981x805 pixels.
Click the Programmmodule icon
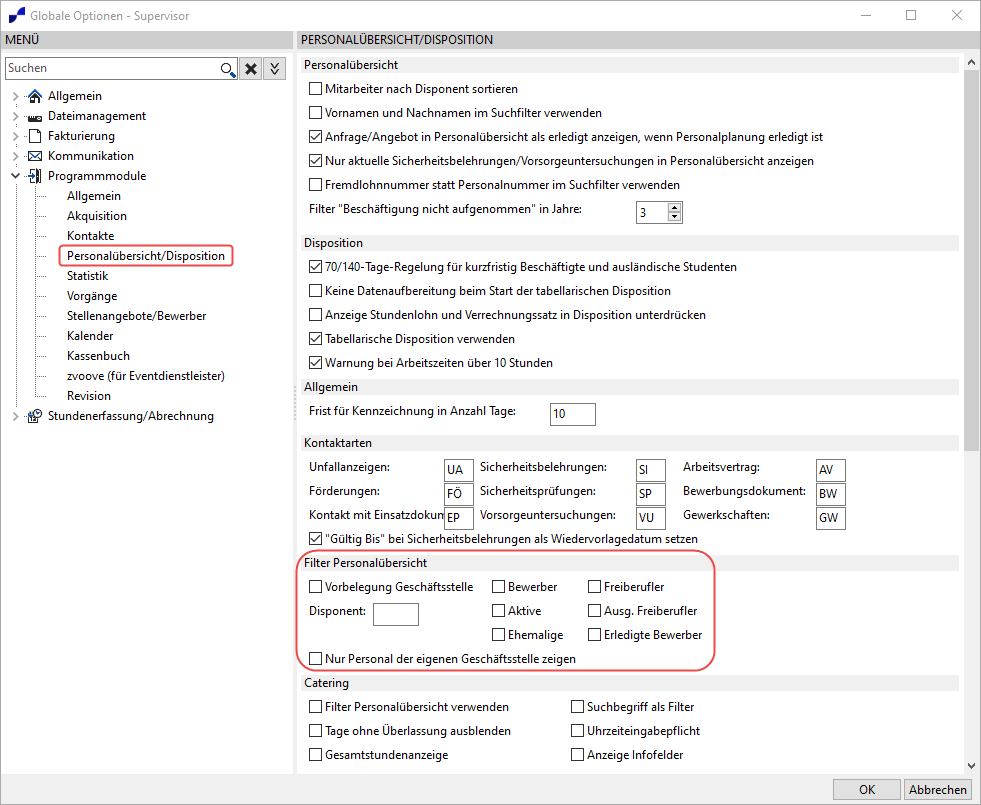pos(36,176)
